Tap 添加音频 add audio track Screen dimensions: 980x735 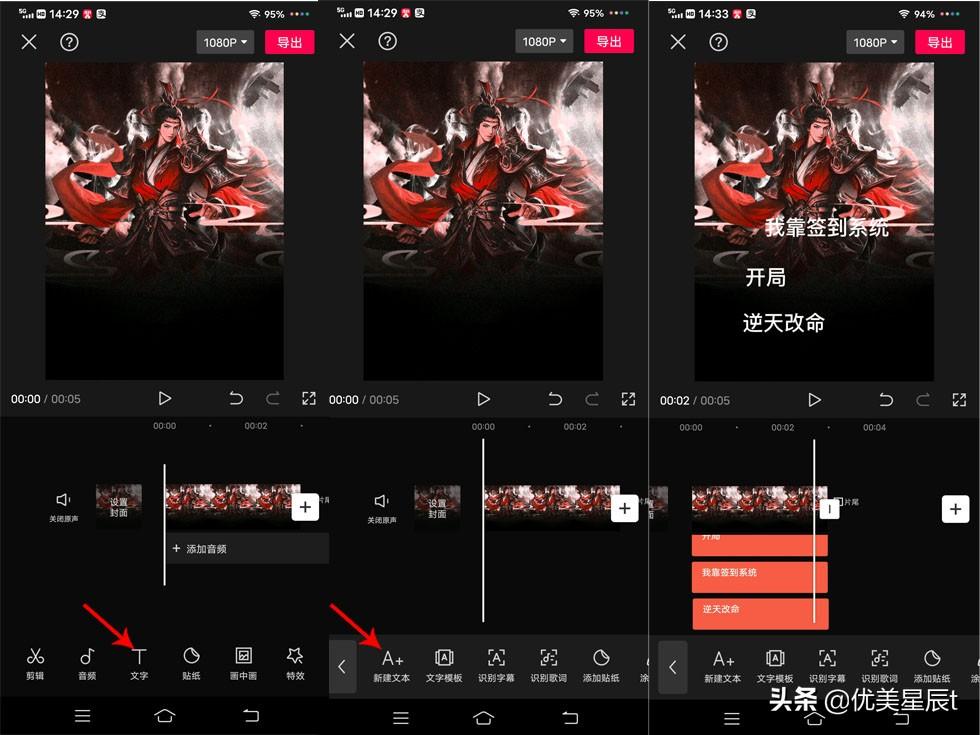247,549
